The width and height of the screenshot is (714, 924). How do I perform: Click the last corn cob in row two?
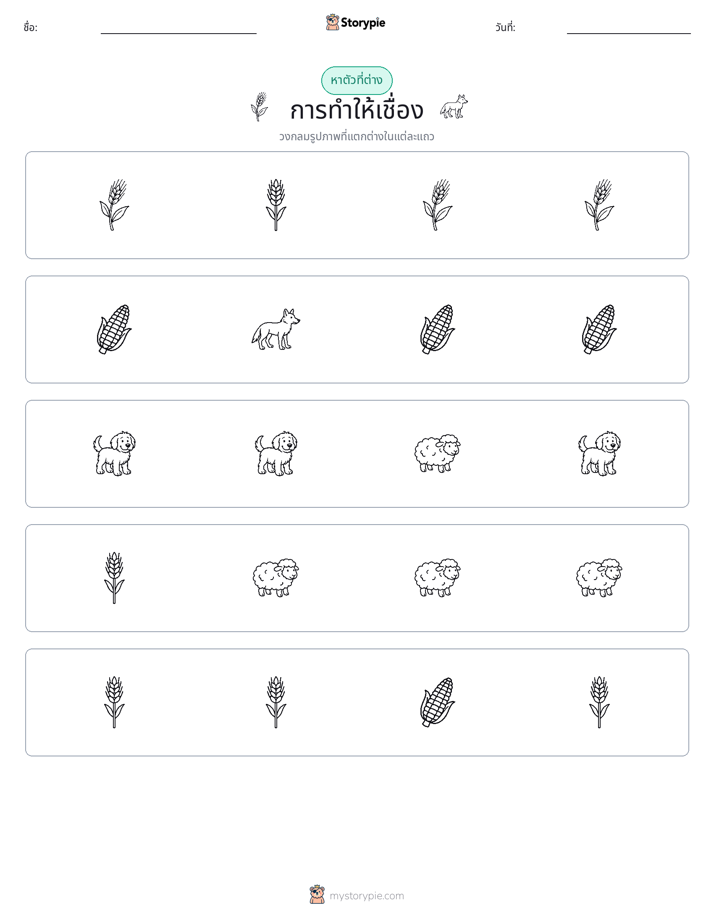click(x=599, y=329)
